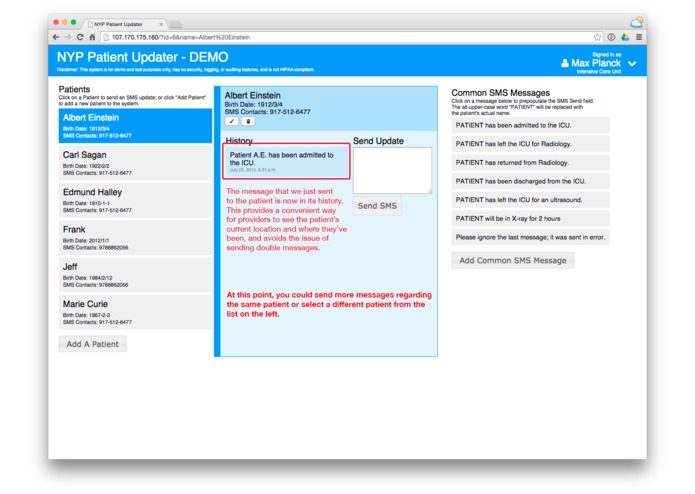Click the 'NYP Patient Updater - DEMO' title
The width and height of the screenshot is (695, 494).
pos(143,57)
